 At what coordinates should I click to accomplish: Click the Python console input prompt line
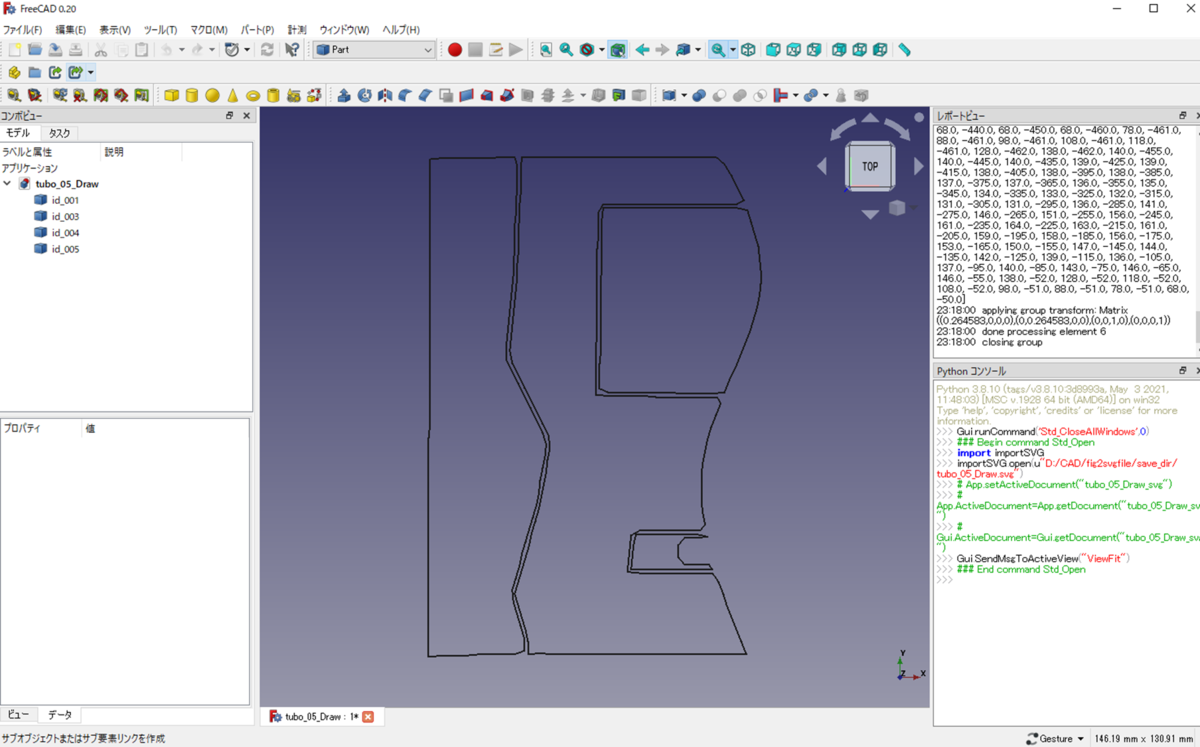pyautogui.click(x=1065, y=580)
